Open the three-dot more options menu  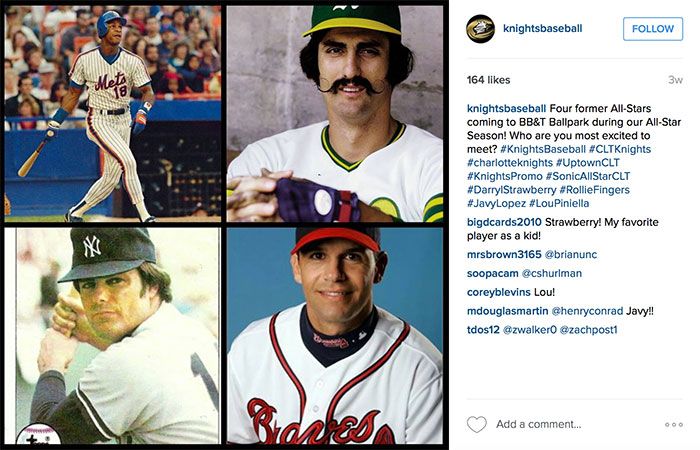pos(674,425)
